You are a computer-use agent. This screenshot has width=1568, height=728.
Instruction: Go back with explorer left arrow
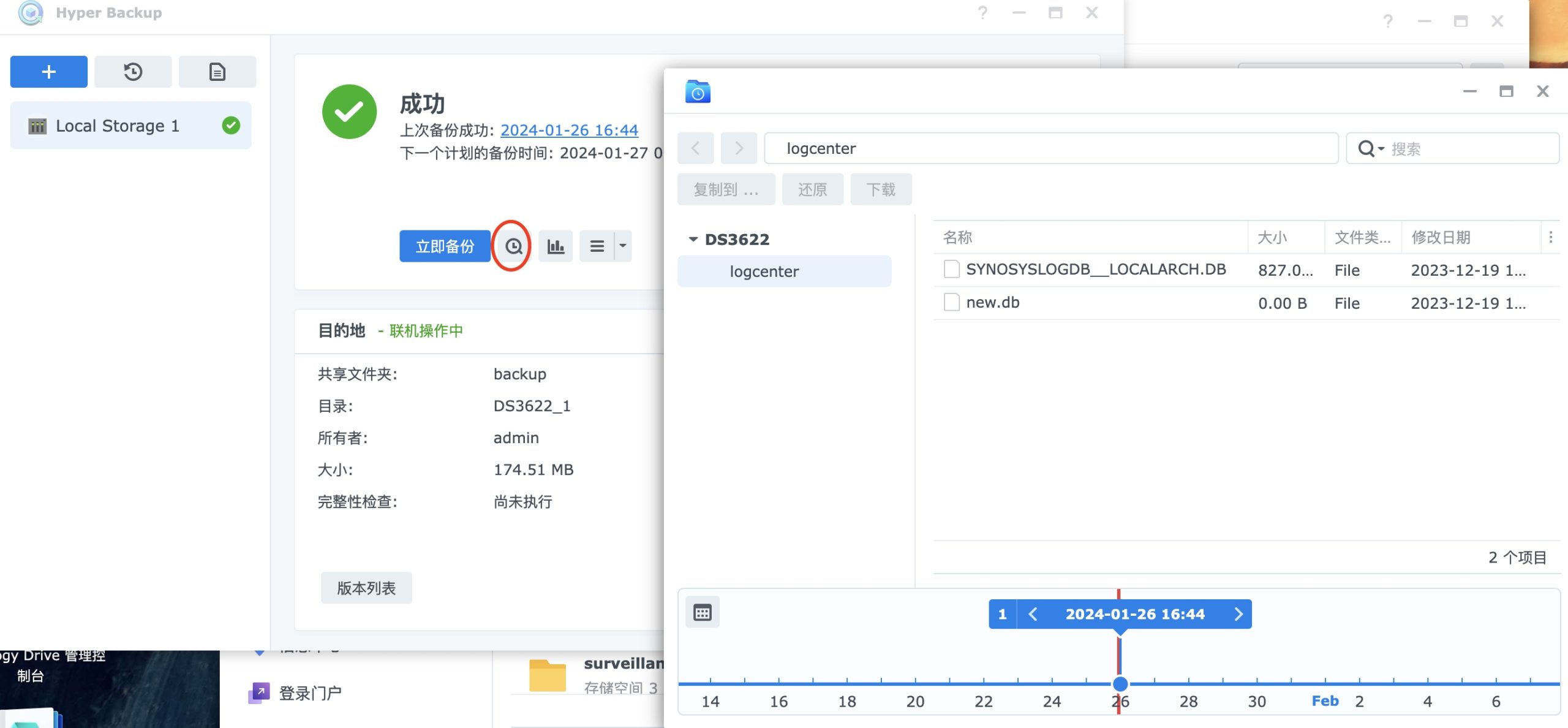coord(695,148)
